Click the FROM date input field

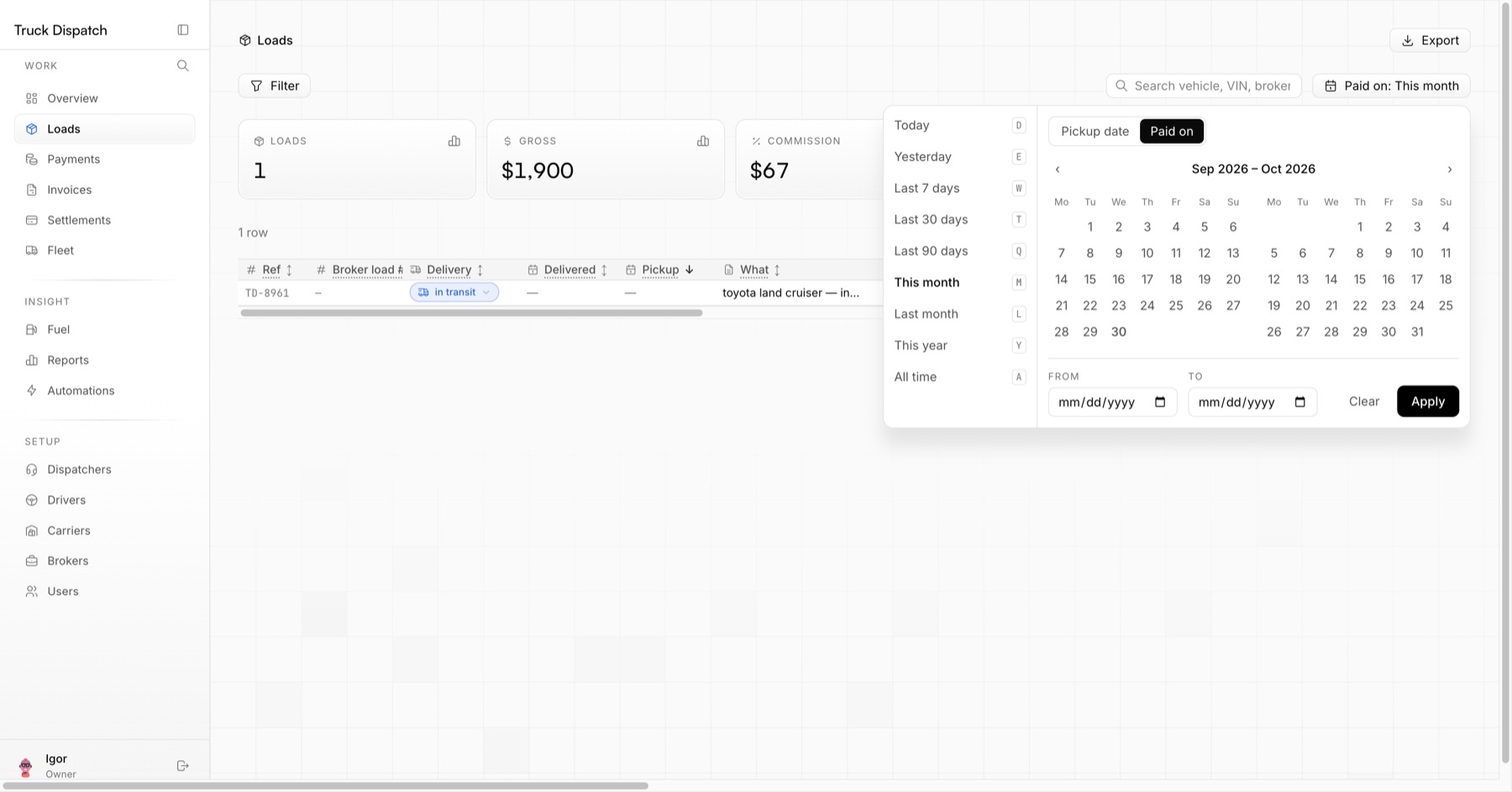1112,402
